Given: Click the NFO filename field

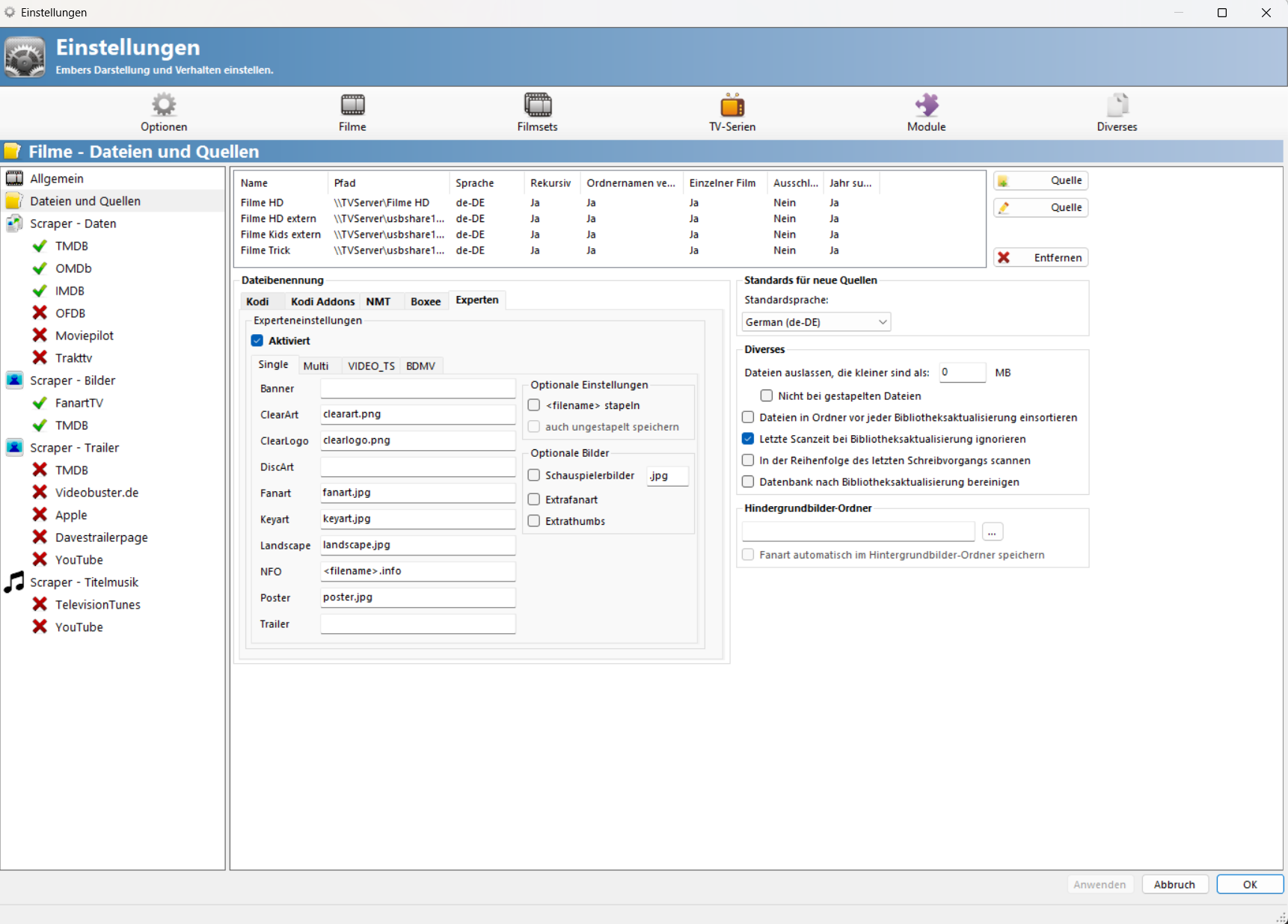Looking at the screenshot, I should click(x=418, y=571).
